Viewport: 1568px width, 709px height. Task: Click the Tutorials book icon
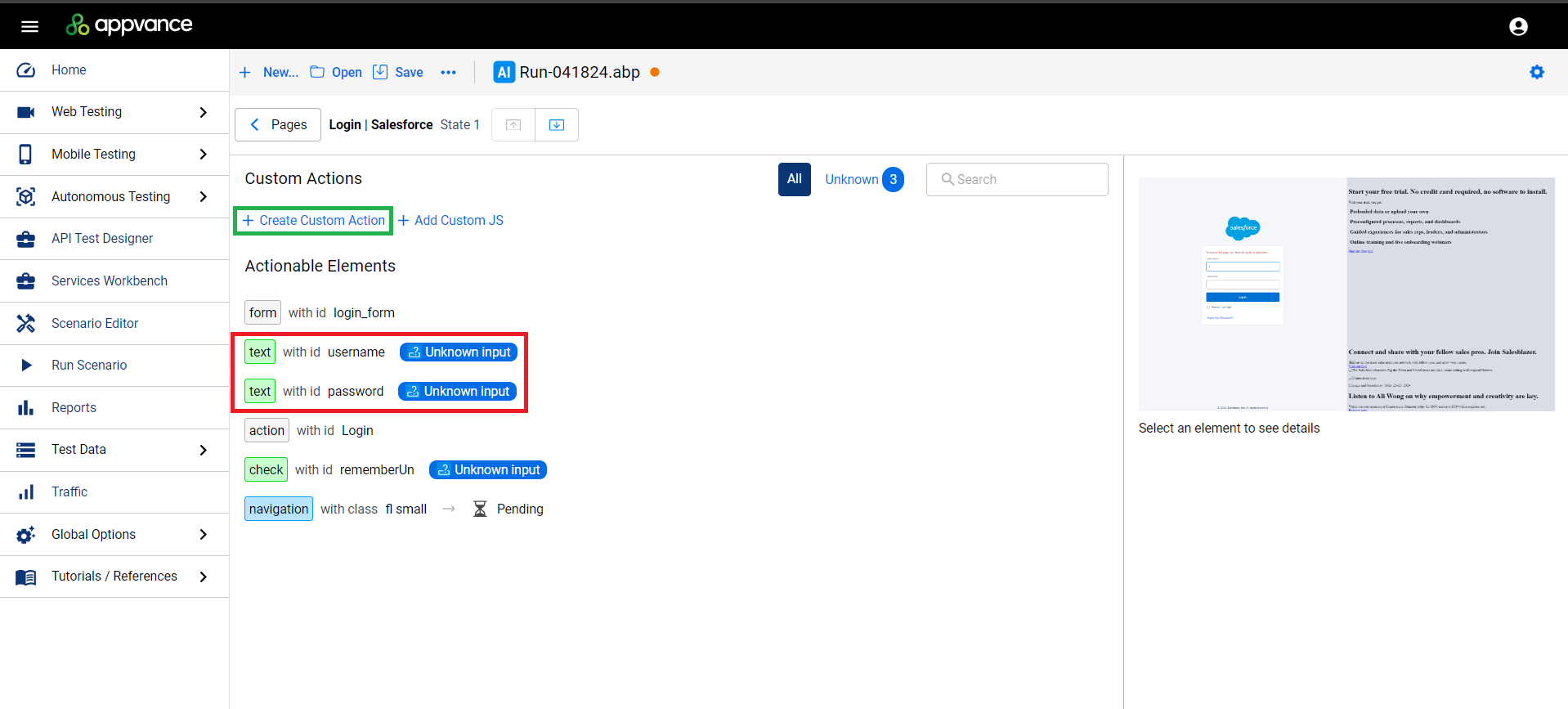(x=26, y=577)
